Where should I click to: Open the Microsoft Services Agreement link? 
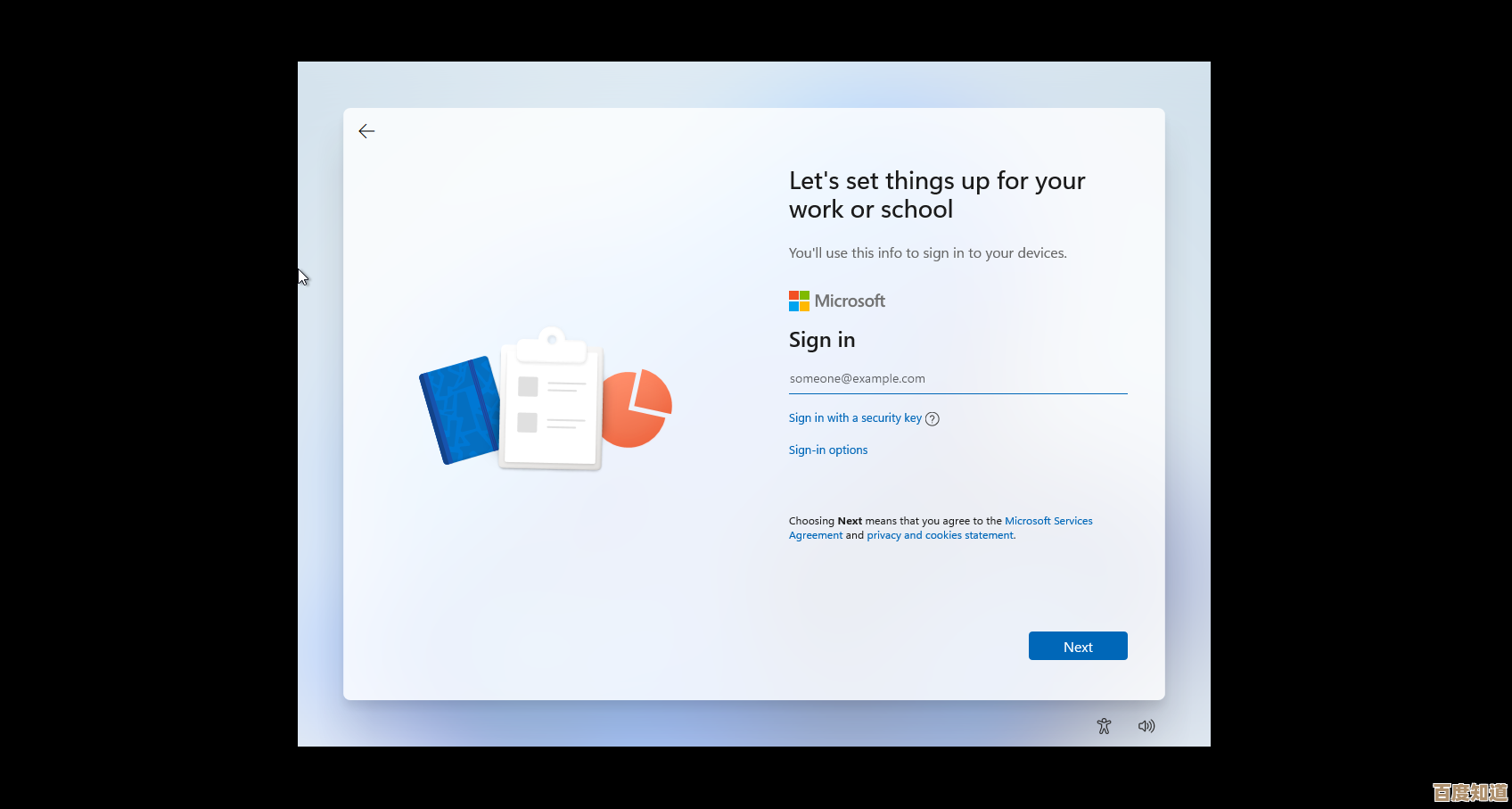[x=1048, y=521]
